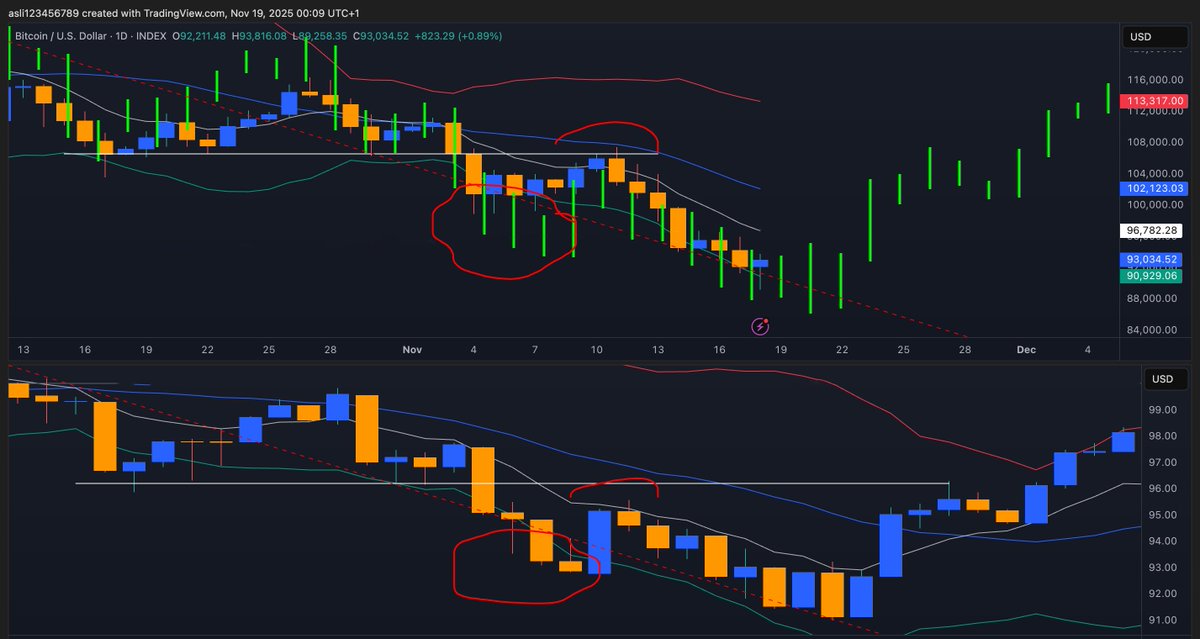Click the low value L89,258.35
This screenshot has width=1200, height=639.
[319, 36]
